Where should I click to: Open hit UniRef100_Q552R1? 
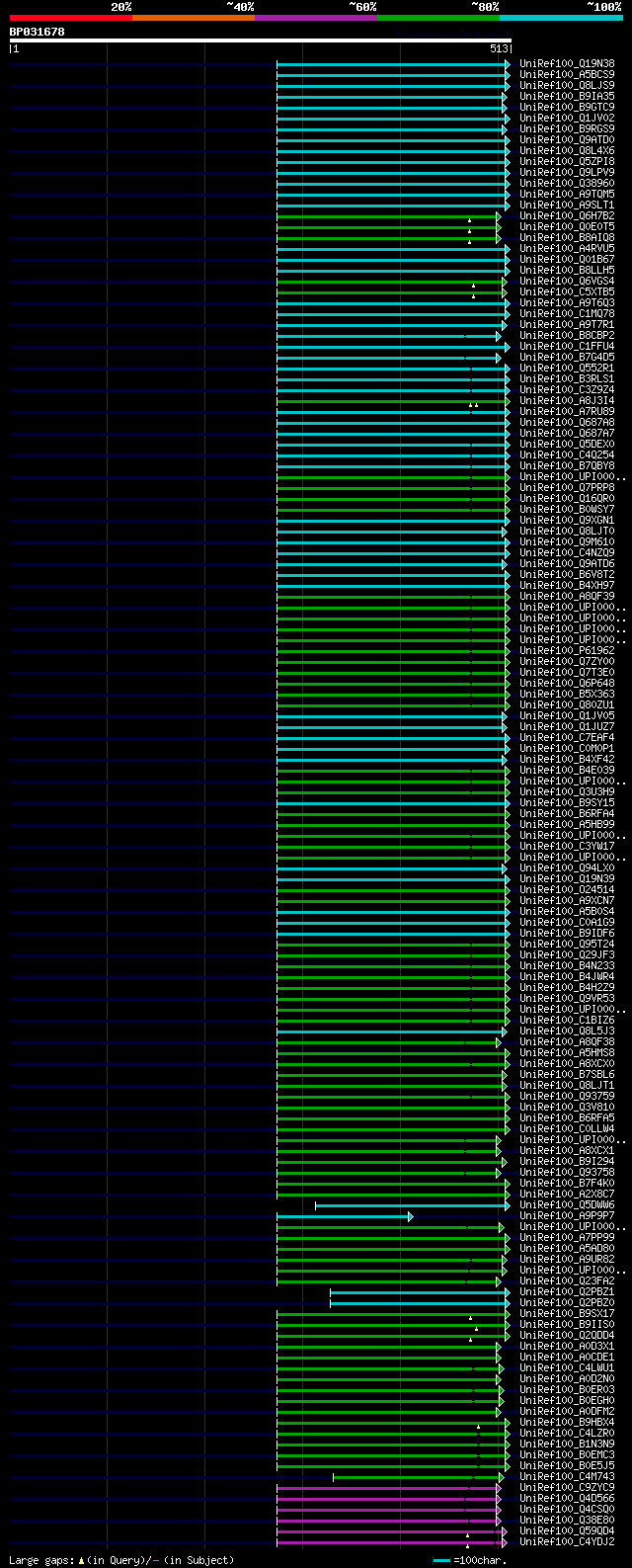(x=567, y=369)
